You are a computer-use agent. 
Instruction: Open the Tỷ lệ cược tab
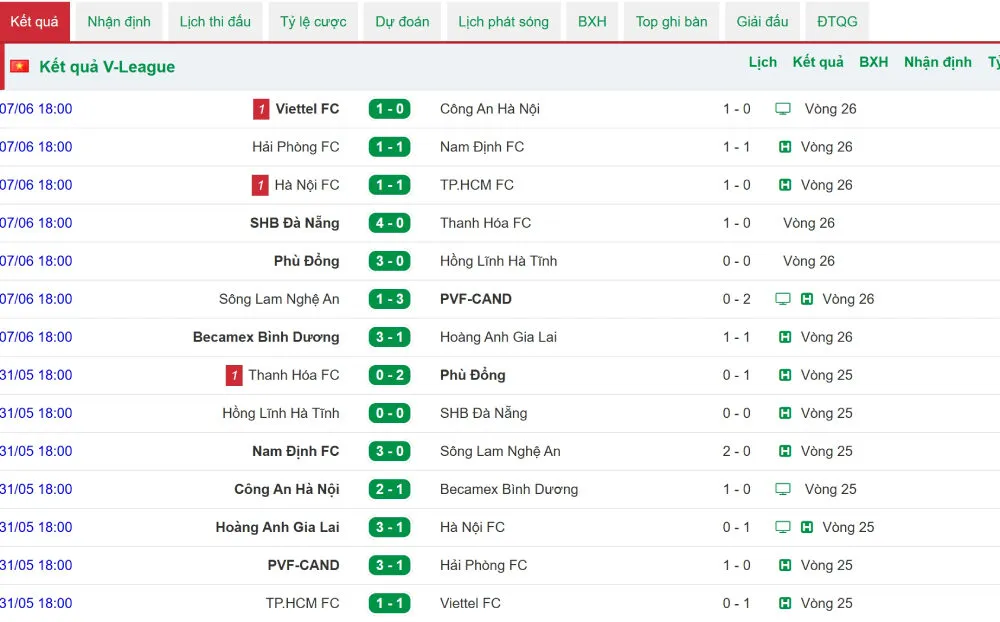[x=313, y=22]
